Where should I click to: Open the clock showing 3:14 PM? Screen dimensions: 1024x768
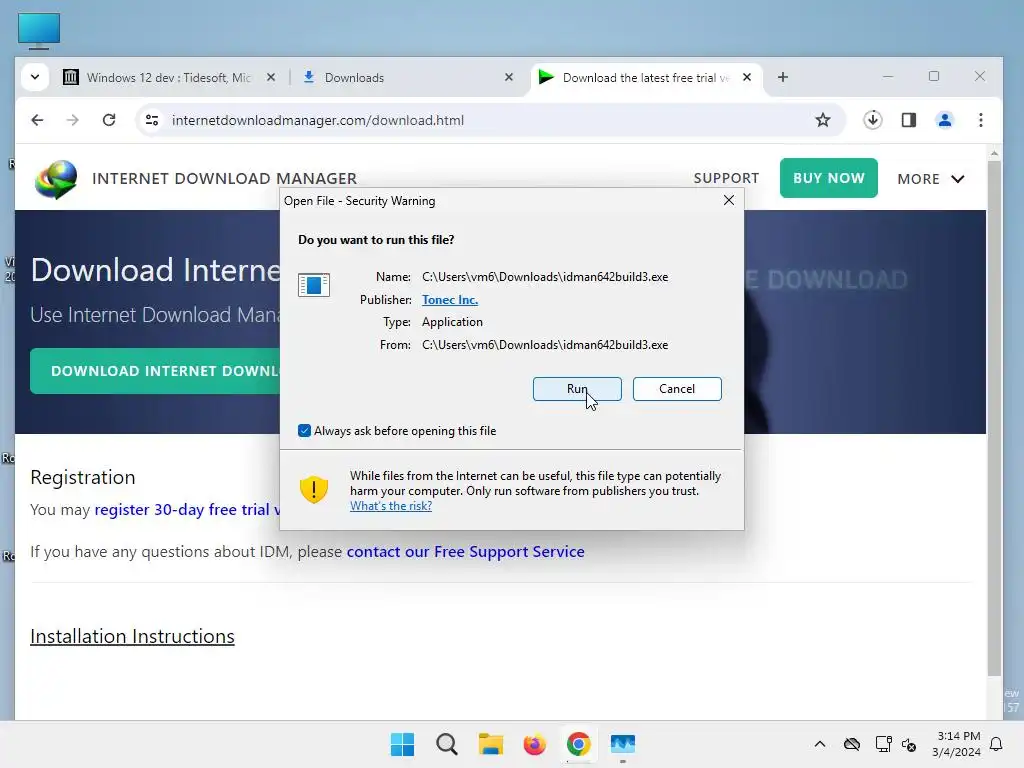point(956,744)
